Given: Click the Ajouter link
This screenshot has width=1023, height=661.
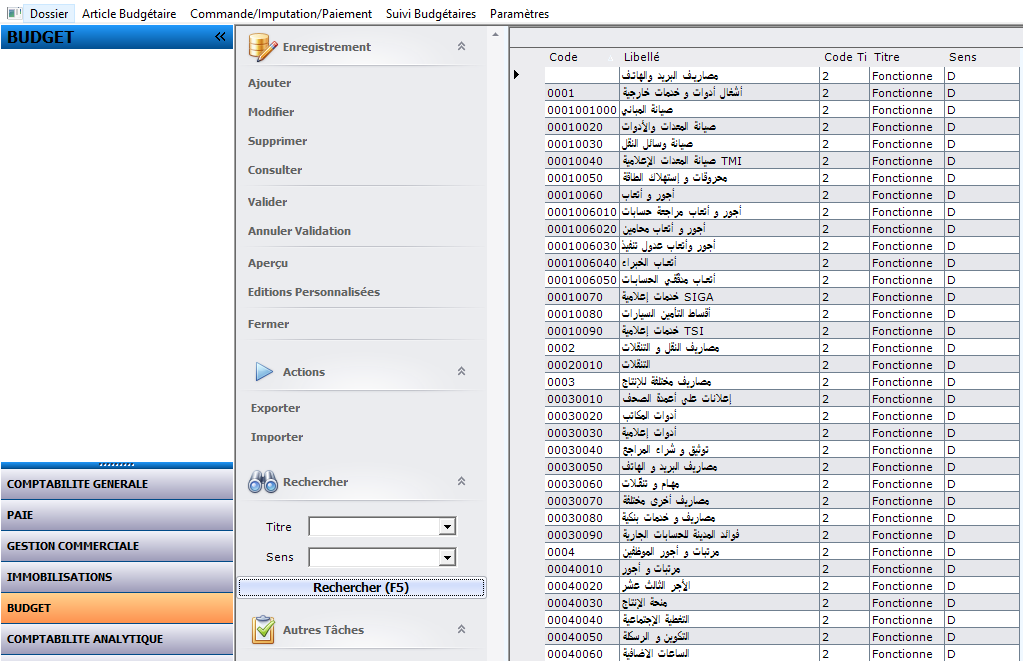Looking at the screenshot, I should tap(270, 83).
